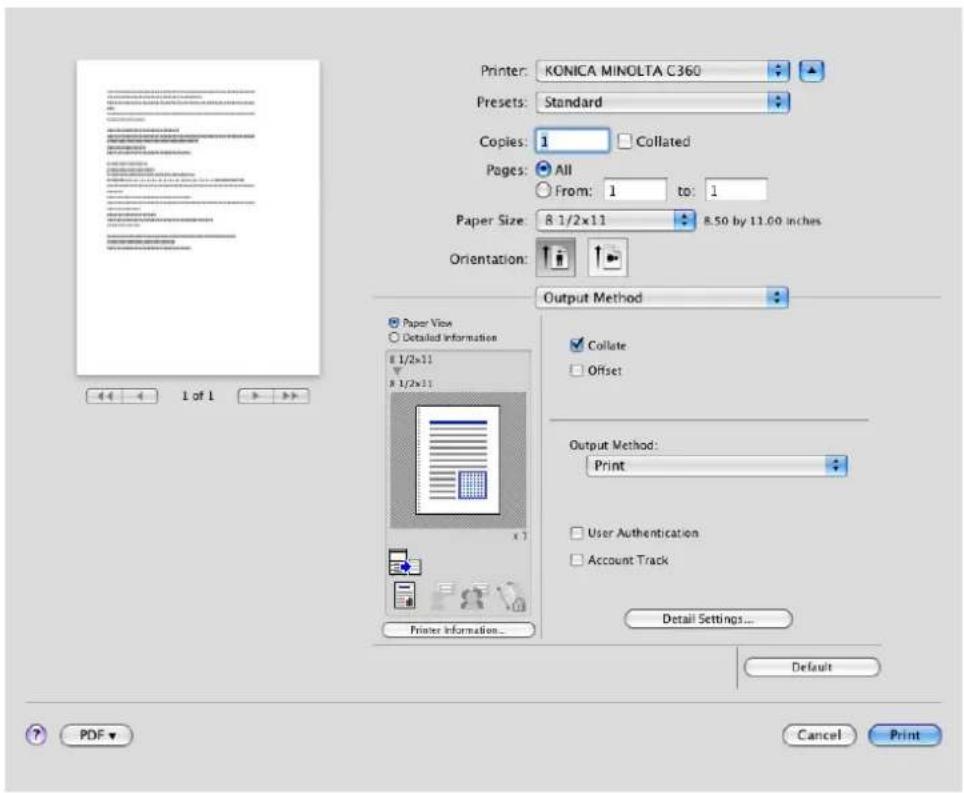Open the Output Method panel selector dropdown
The image size is (964, 793).
[x=662, y=298]
